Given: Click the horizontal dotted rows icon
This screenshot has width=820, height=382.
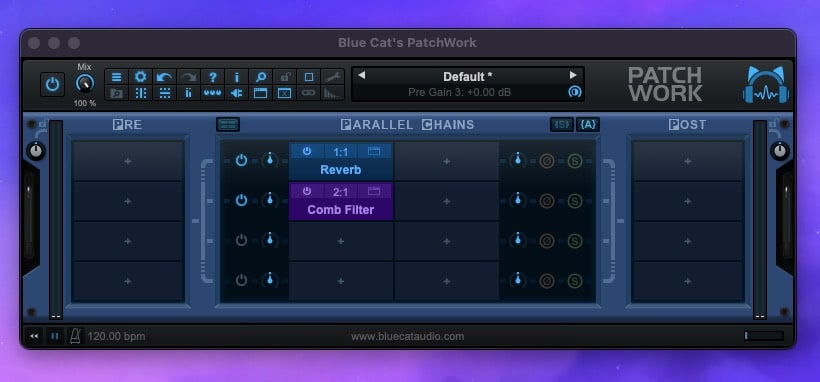Looking at the screenshot, I should point(164,93).
